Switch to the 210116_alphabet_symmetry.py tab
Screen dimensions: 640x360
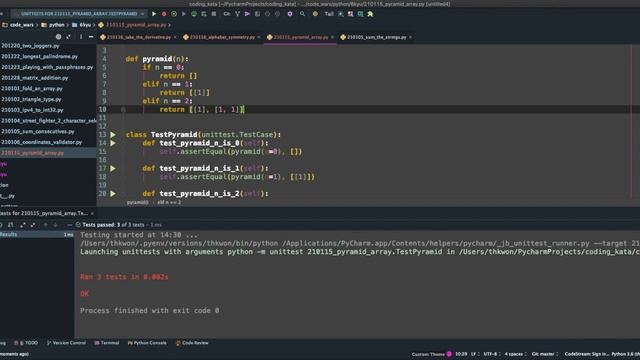tap(219, 37)
